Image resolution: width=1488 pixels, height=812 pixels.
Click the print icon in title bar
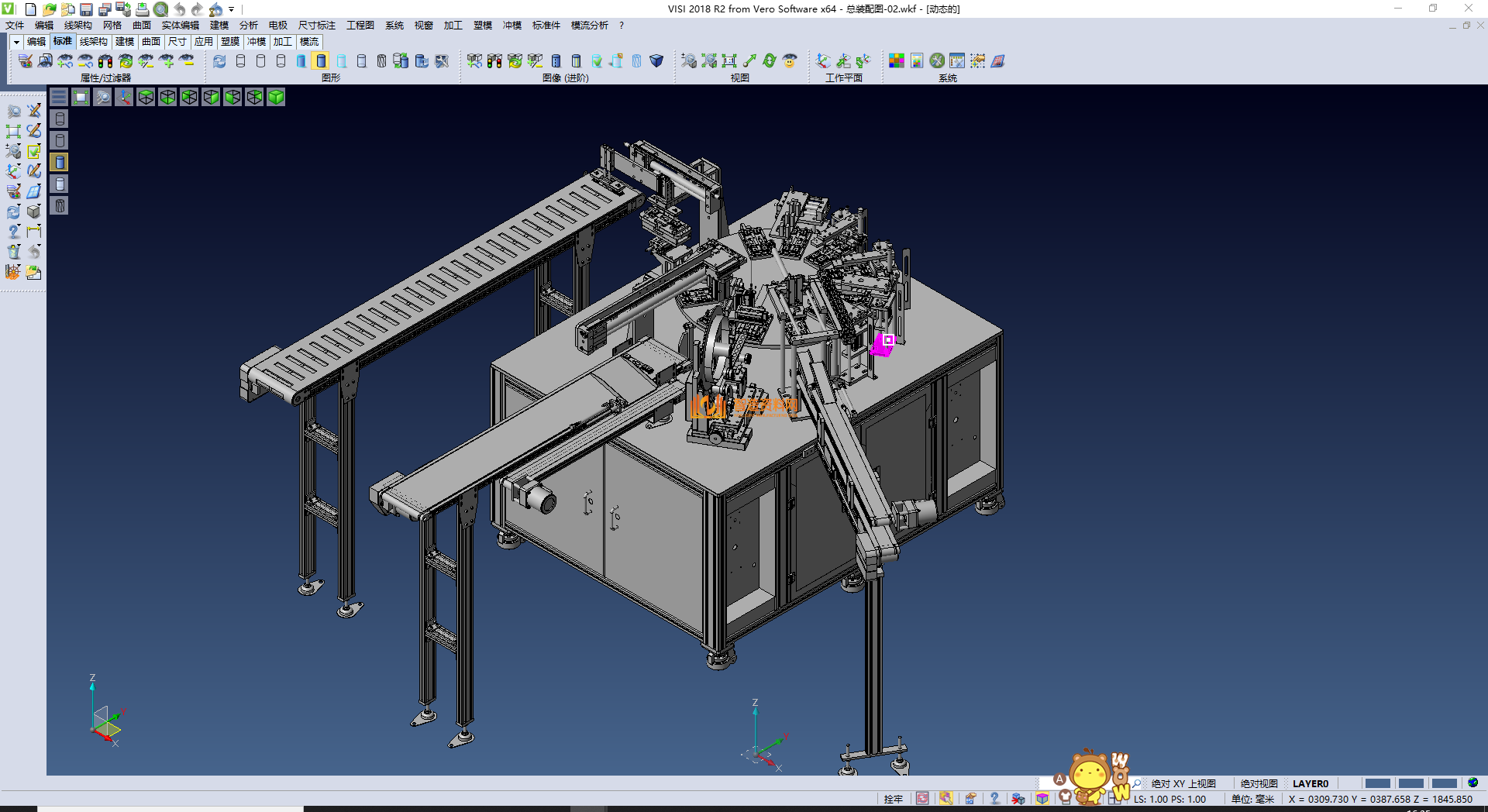(143, 9)
